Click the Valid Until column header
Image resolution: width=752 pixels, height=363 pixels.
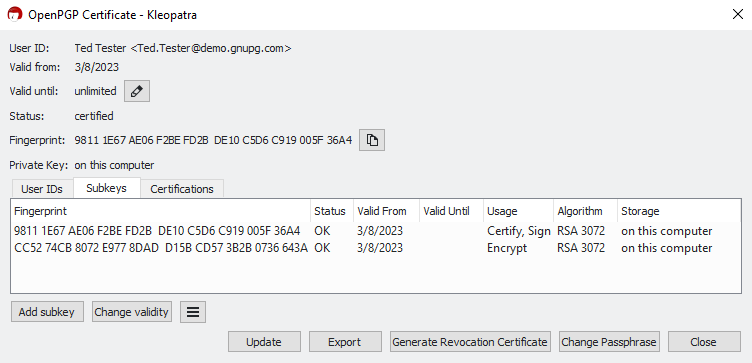click(451, 211)
